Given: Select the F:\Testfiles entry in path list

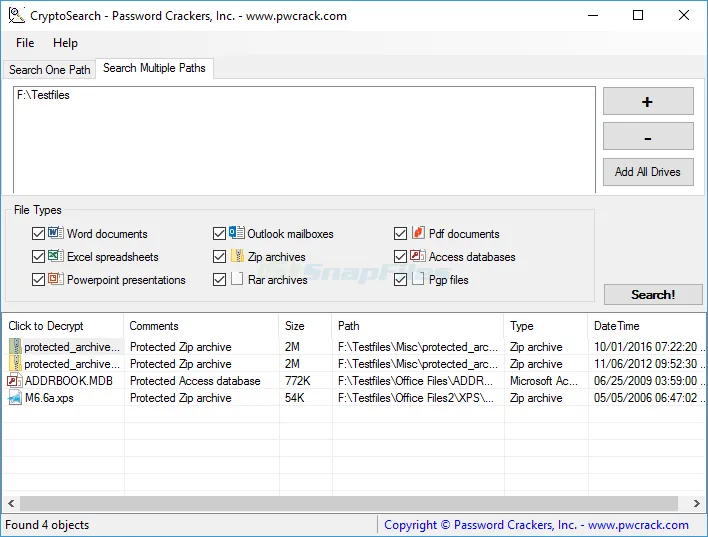Looking at the screenshot, I should pos(43,95).
